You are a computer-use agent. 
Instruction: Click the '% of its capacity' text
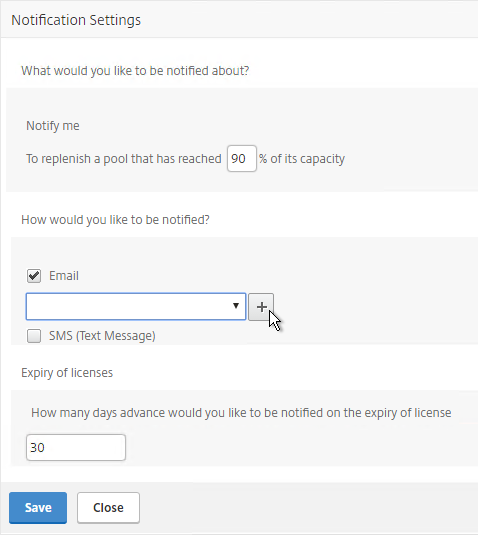click(x=302, y=159)
